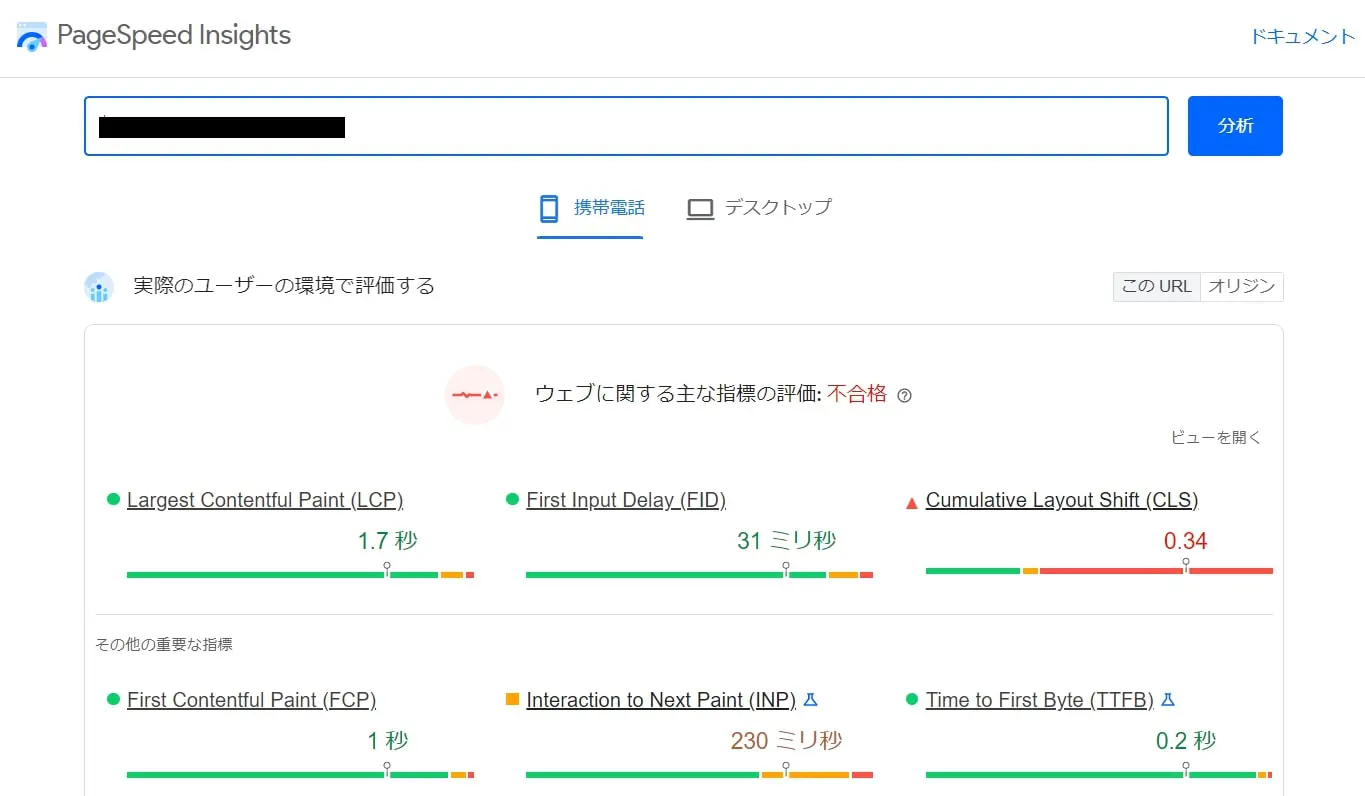
Task: Click the LCP value 1.7 秒
Action: click(x=388, y=541)
